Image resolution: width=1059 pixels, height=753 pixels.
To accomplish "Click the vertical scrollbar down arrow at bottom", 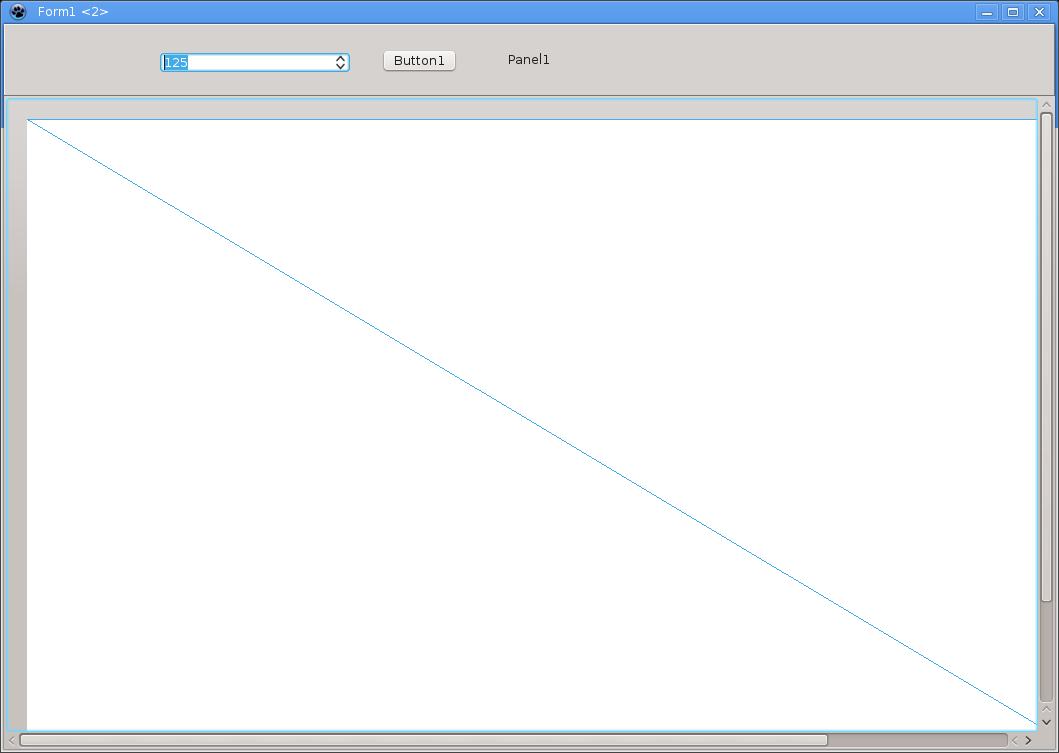I will 1047,722.
